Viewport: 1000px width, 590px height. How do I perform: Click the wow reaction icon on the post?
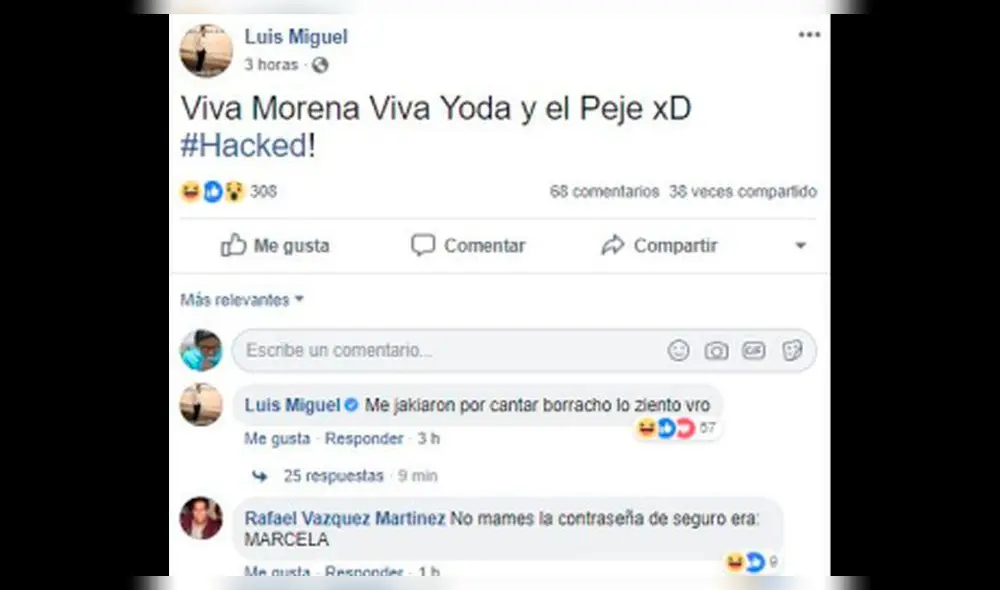tap(236, 191)
